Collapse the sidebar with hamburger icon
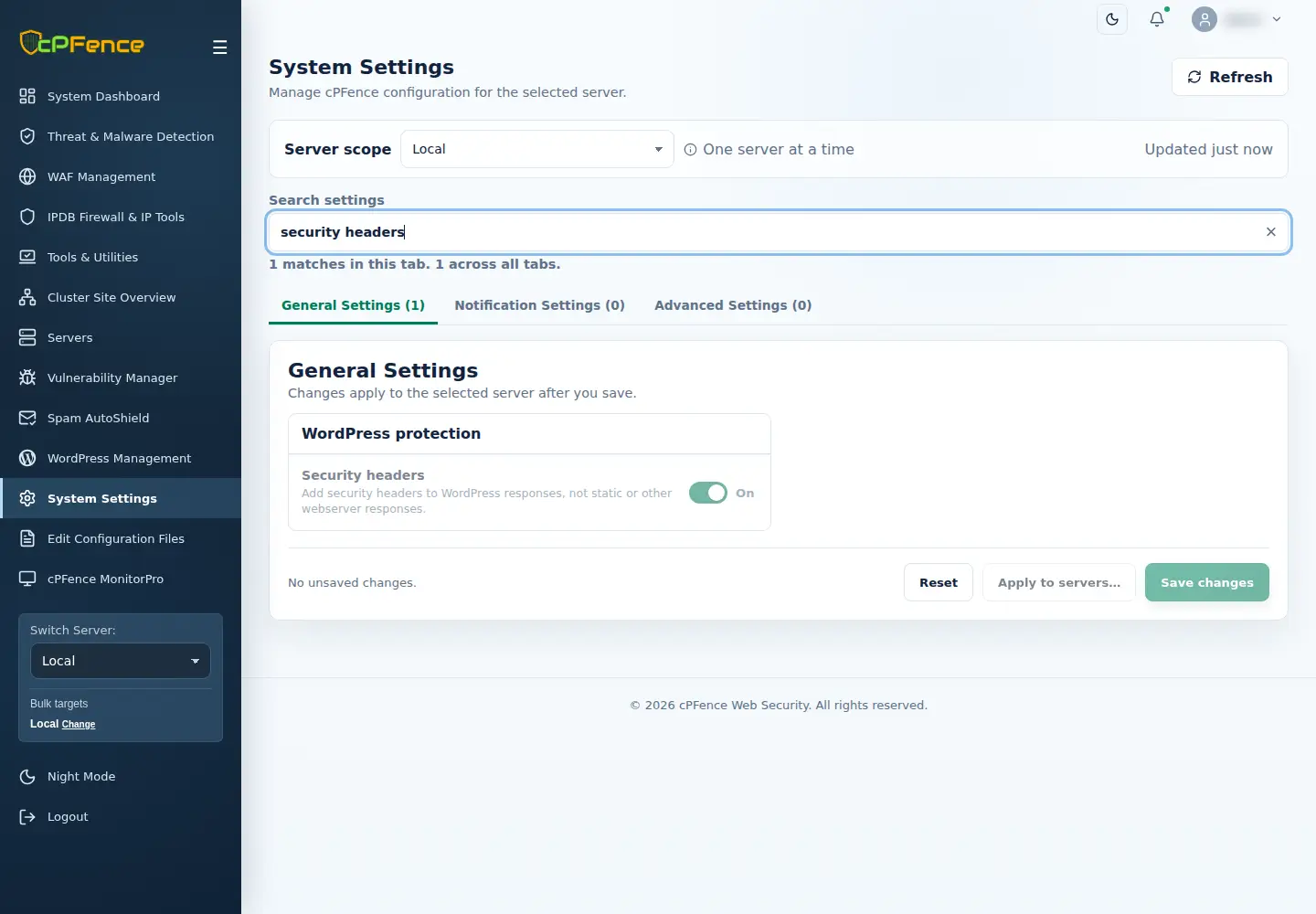Viewport: 1316px width, 914px height. pos(219,48)
